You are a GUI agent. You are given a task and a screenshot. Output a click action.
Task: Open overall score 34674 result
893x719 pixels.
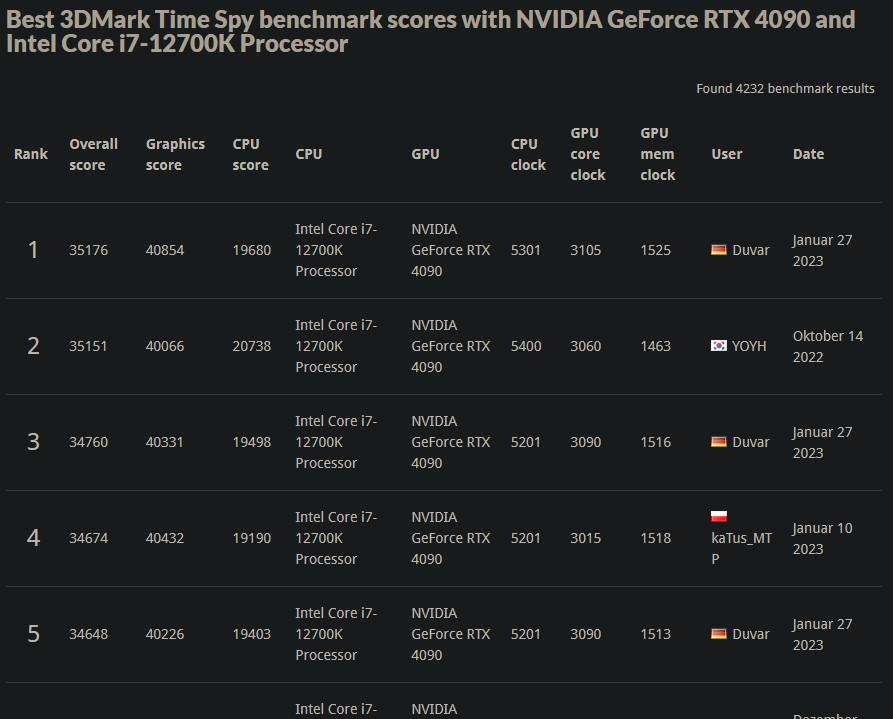[88, 538]
